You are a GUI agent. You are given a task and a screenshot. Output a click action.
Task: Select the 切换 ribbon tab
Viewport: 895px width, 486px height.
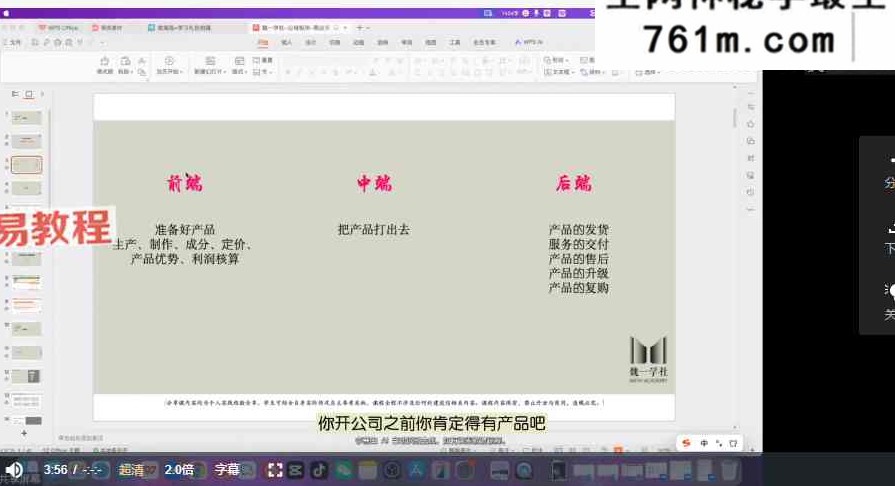(x=334, y=42)
